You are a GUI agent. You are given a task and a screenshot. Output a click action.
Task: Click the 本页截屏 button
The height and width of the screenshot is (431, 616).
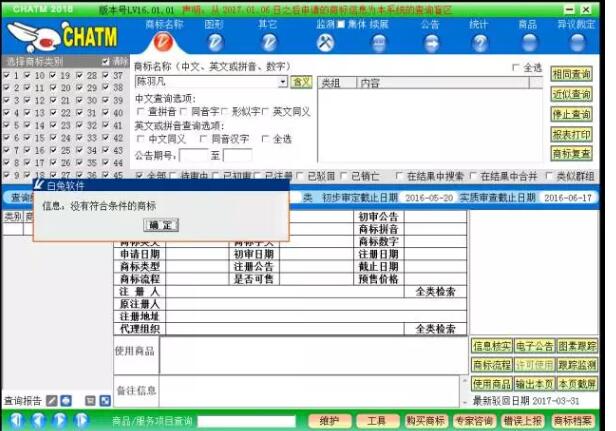click(x=577, y=383)
